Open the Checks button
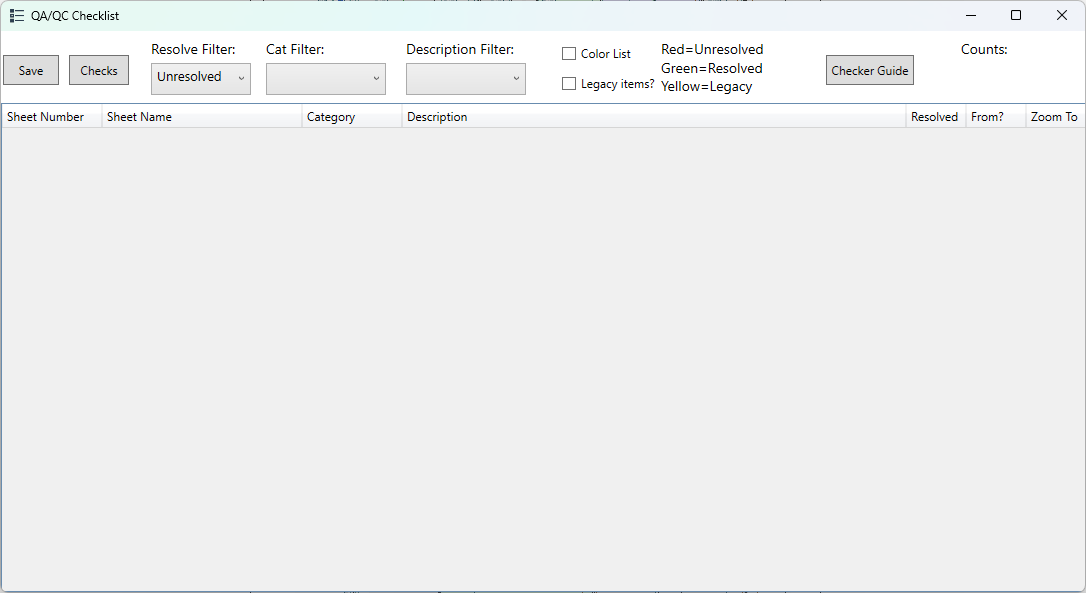The width and height of the screenshot is (1086, 593). pos(99,70)
